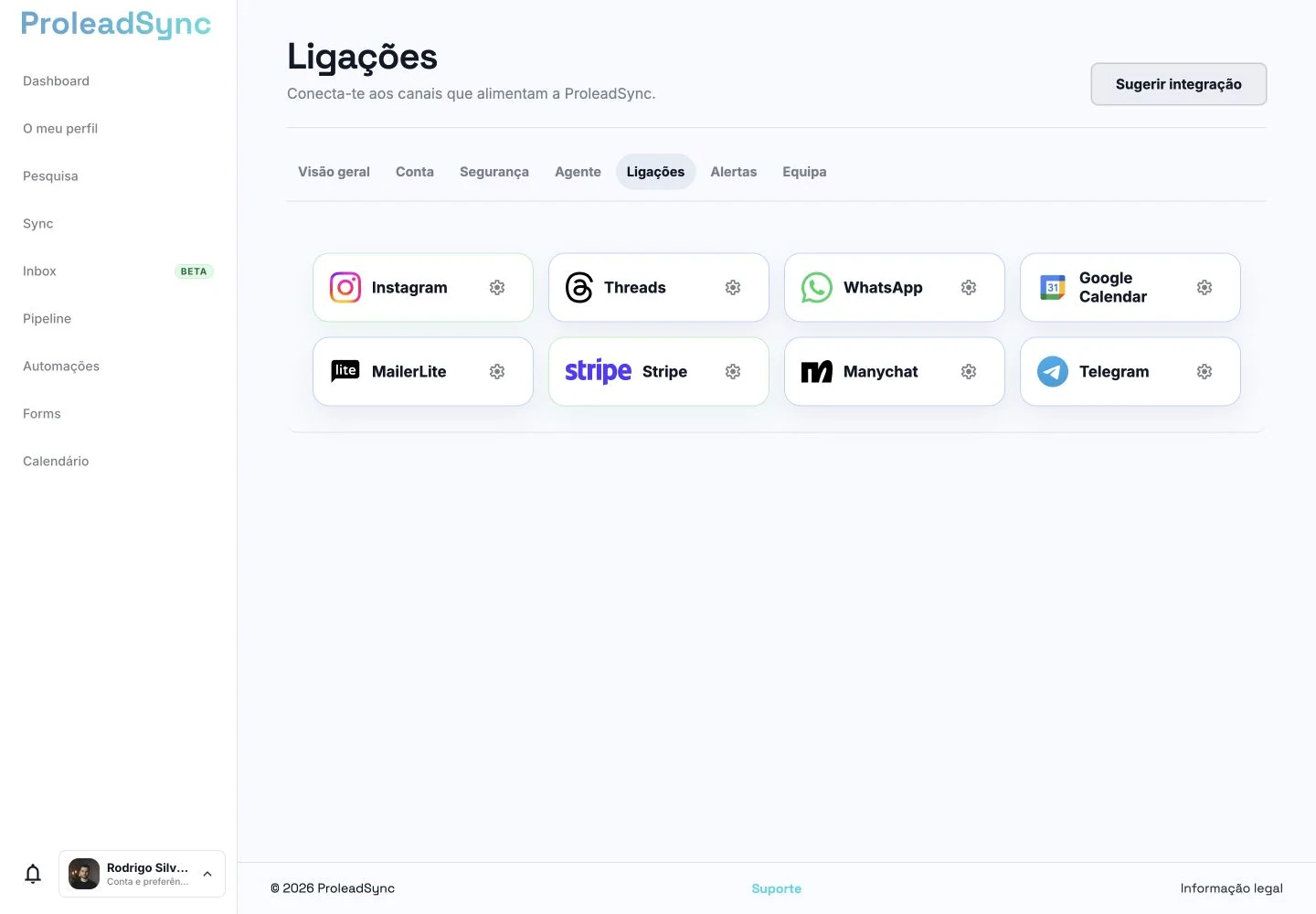Click the Telegram card label

[1114, 372]
